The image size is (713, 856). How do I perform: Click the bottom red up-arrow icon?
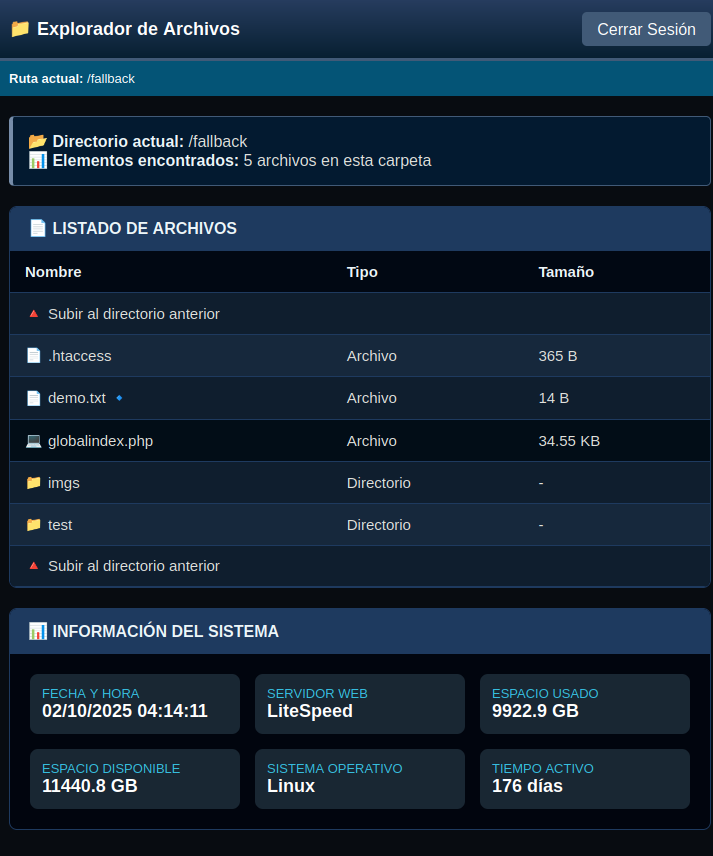33,566
